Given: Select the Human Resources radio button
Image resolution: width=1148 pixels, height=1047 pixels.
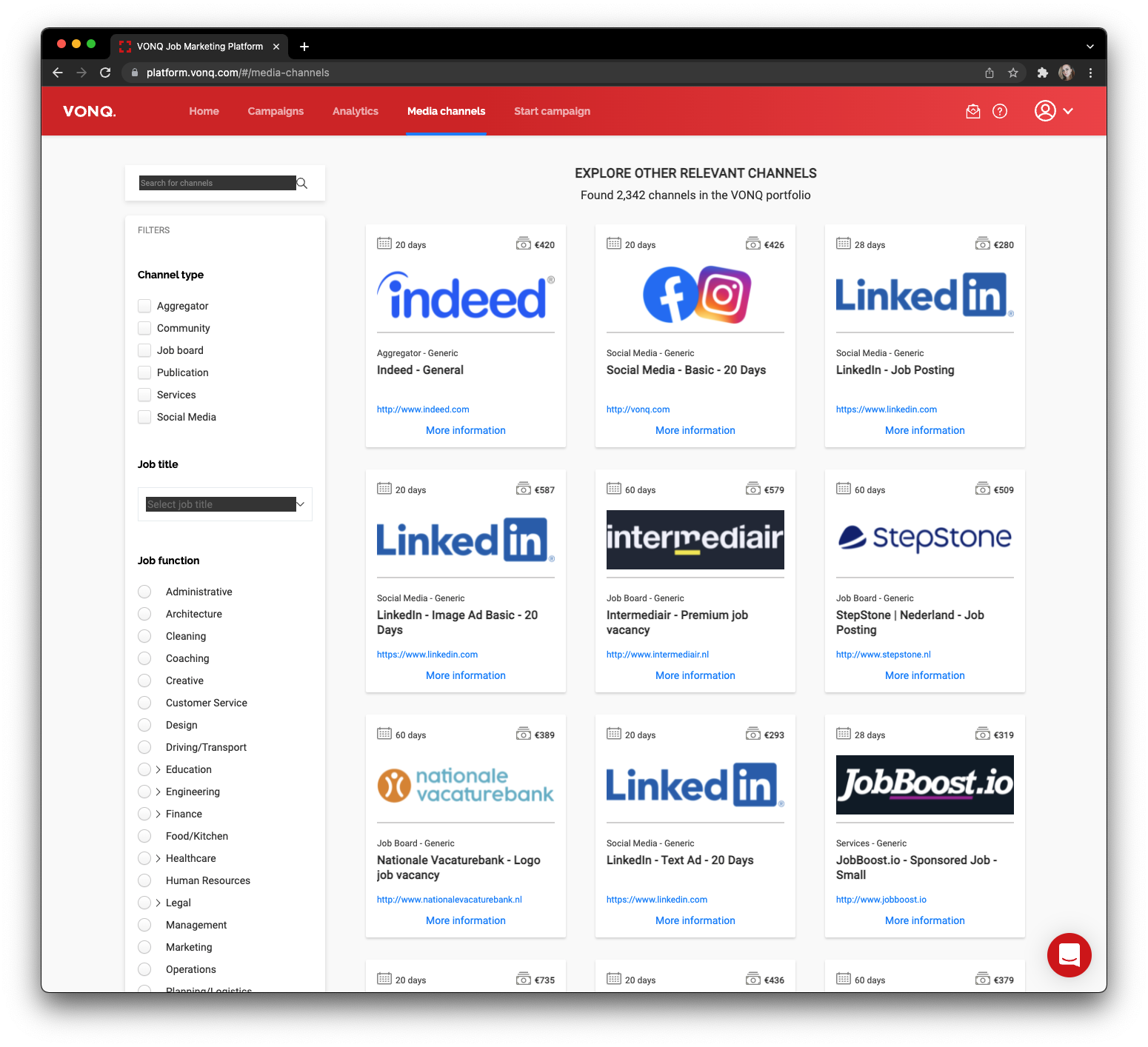Looking at the screenshot, I should (x=144, y=880).
